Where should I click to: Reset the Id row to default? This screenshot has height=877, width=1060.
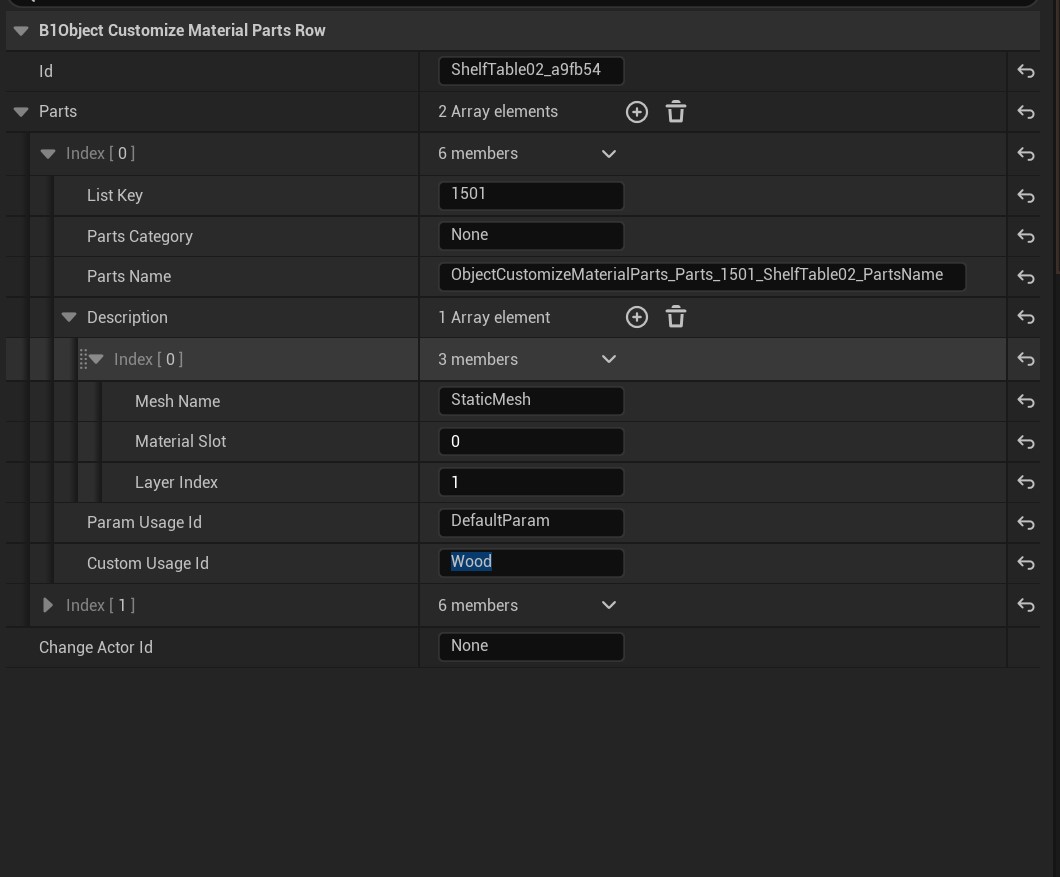pos(1026,71)
